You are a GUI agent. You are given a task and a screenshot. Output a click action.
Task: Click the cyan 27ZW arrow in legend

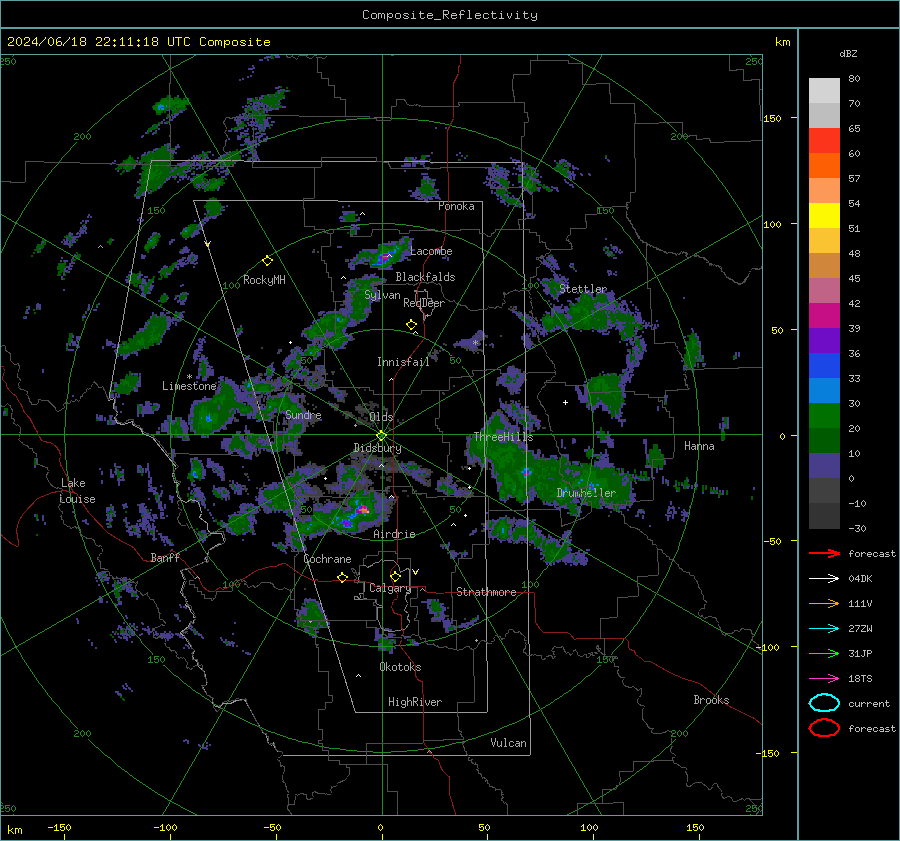tap(824, 629)
